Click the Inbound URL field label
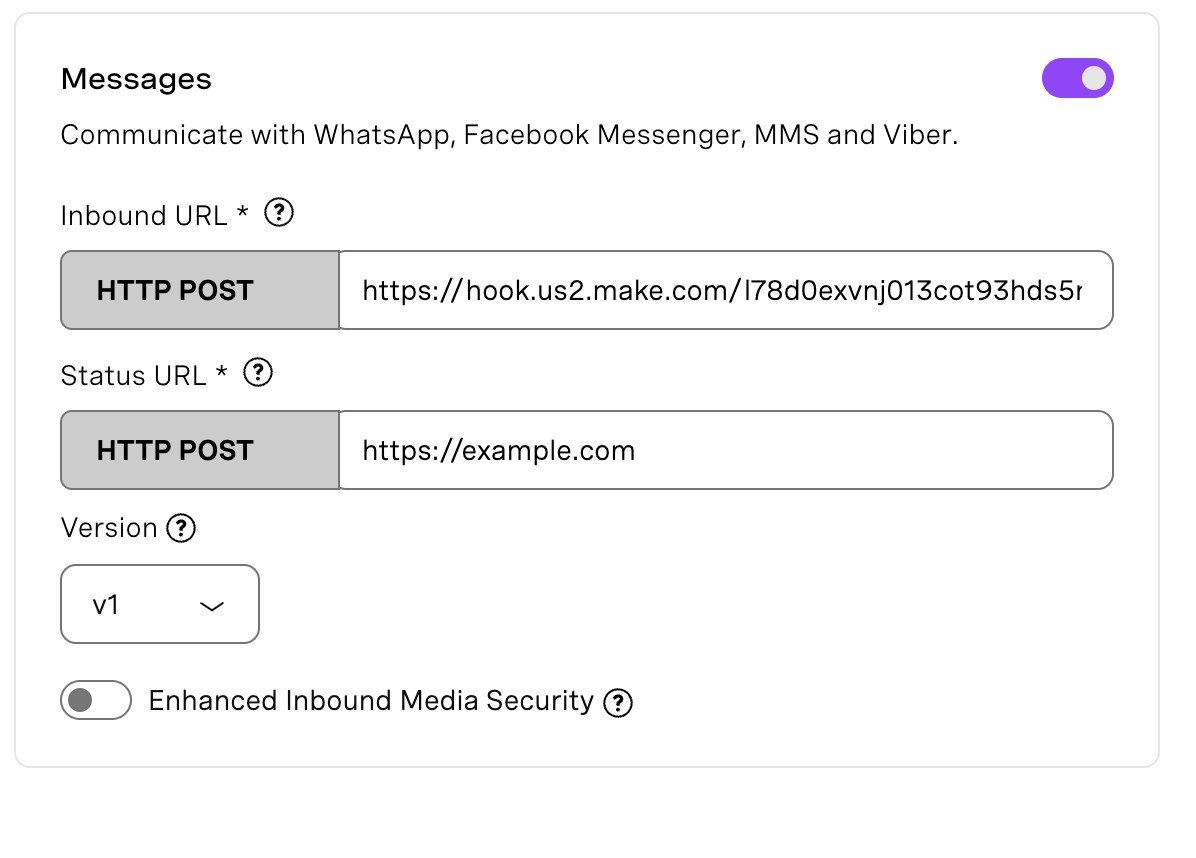 [x=144, y=215]
